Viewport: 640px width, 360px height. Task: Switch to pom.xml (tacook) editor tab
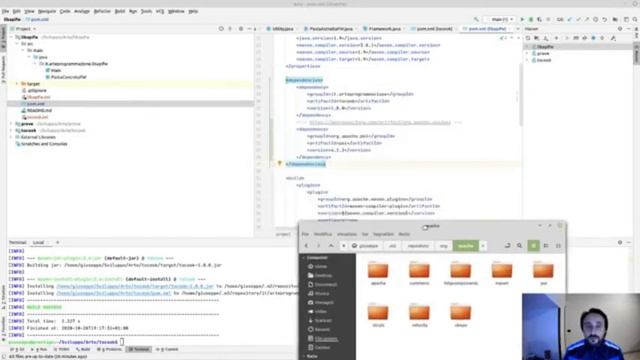(x=431, y=29)
